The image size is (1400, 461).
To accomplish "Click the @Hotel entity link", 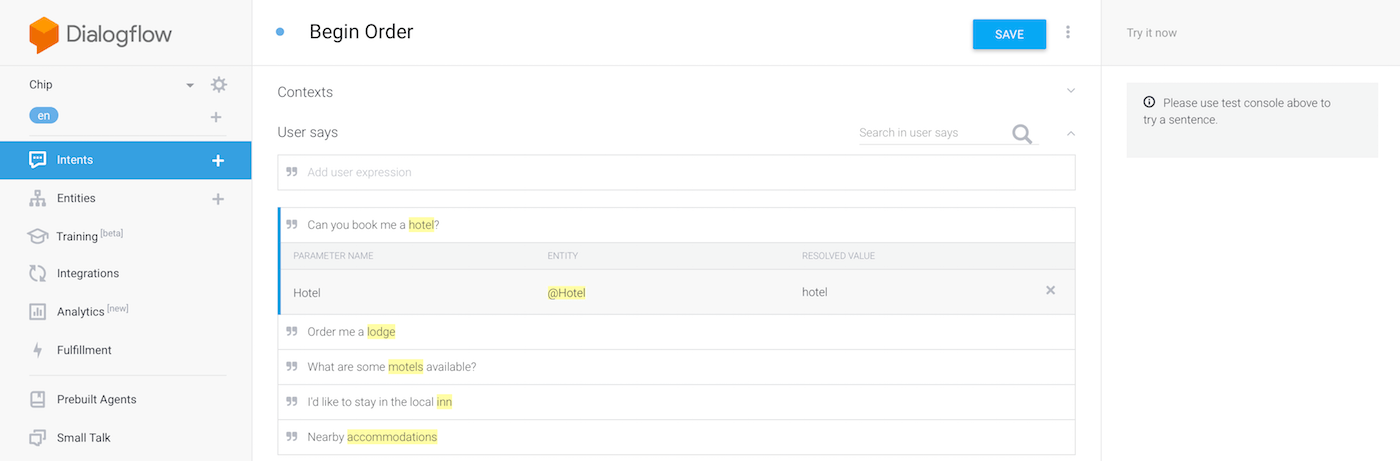I will pyautogui.click(x=566, y=292).
